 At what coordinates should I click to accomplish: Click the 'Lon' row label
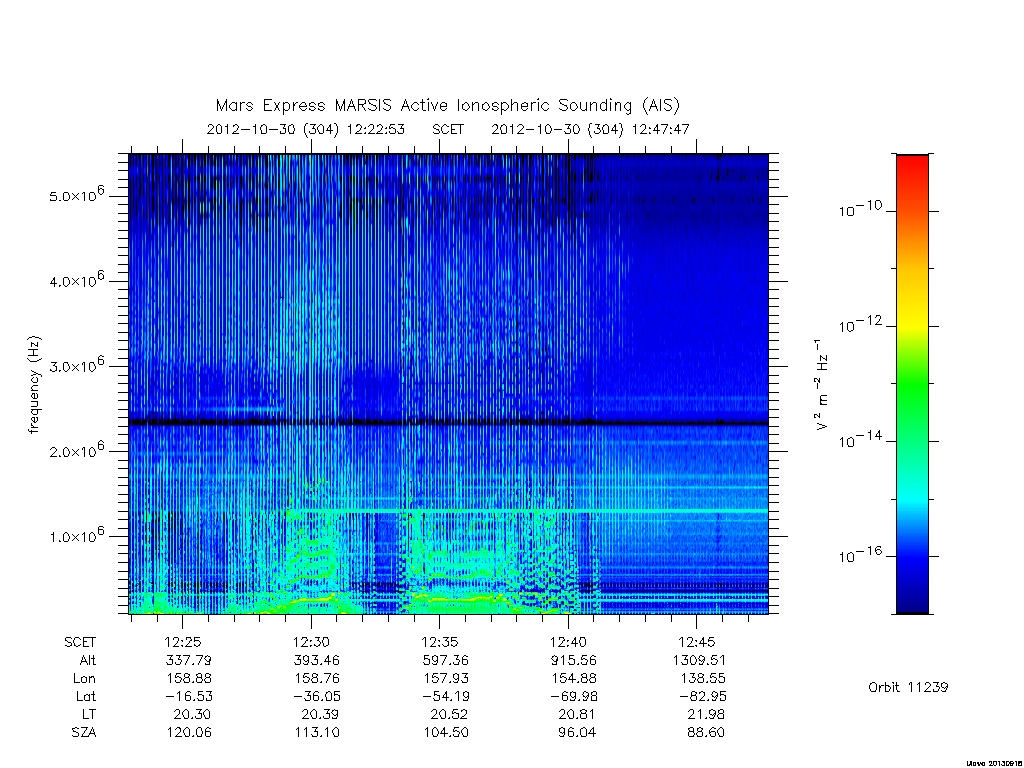[x=84, y=679]
